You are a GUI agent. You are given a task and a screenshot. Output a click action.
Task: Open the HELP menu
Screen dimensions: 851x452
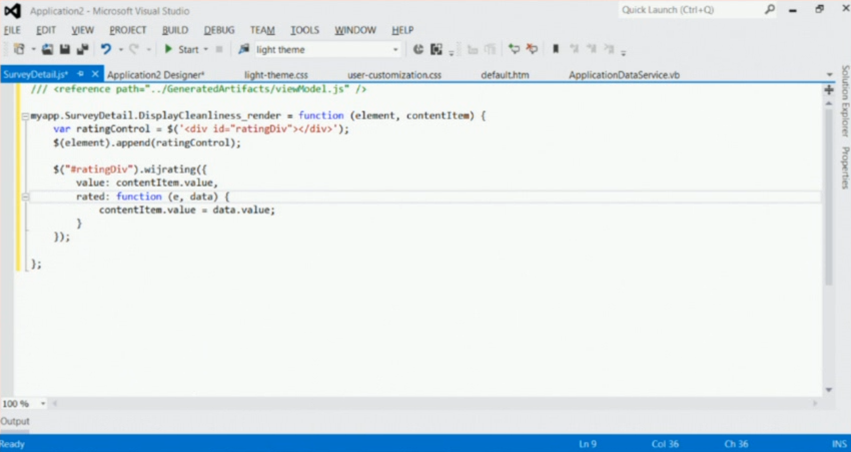click(x=403, y=30)
